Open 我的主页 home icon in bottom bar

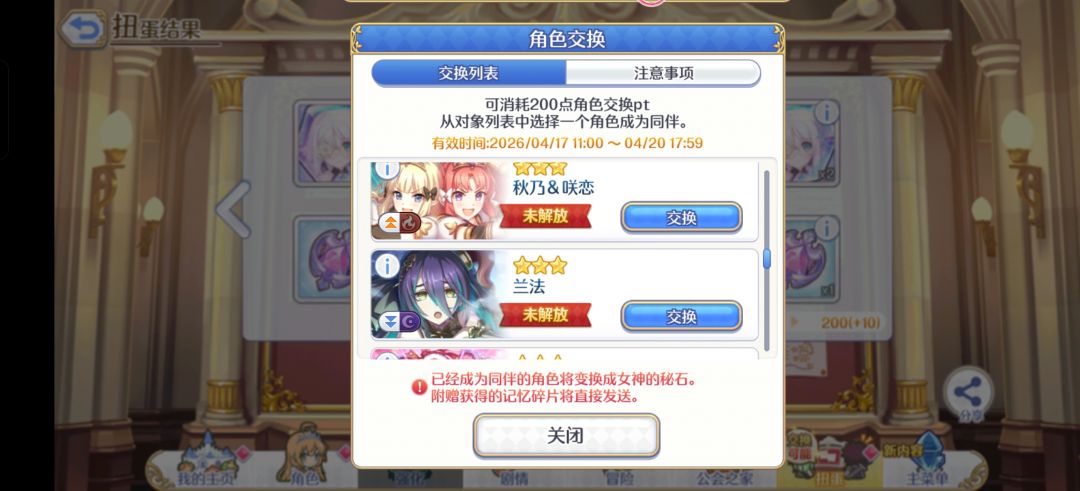click(205, 461)
